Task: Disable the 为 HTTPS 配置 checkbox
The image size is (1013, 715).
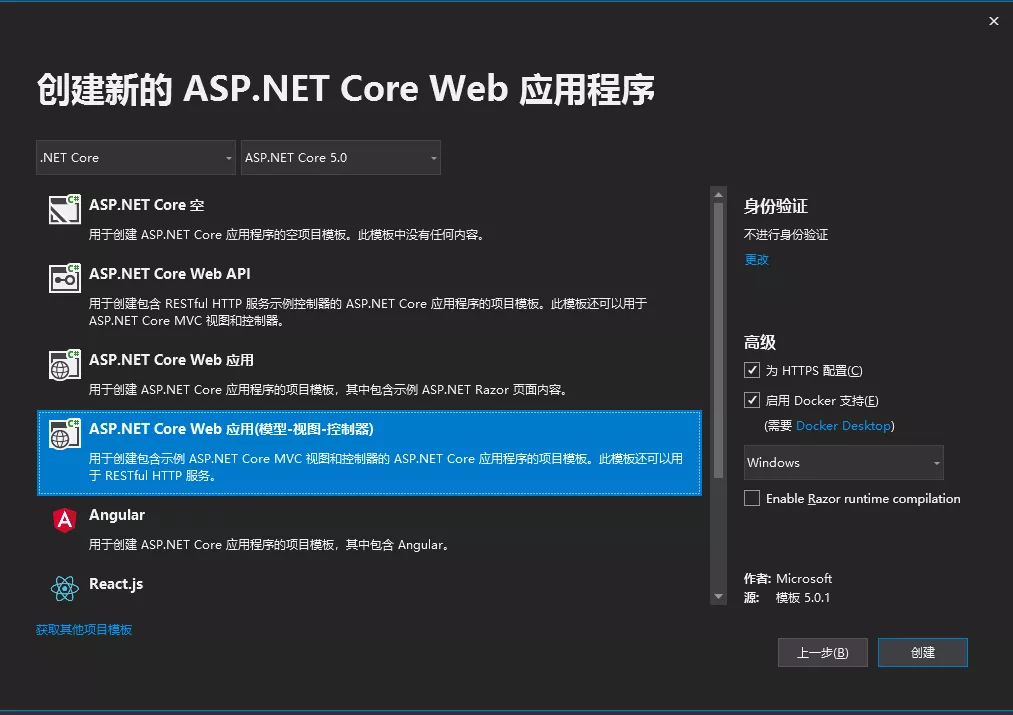Action: (752, 370)
